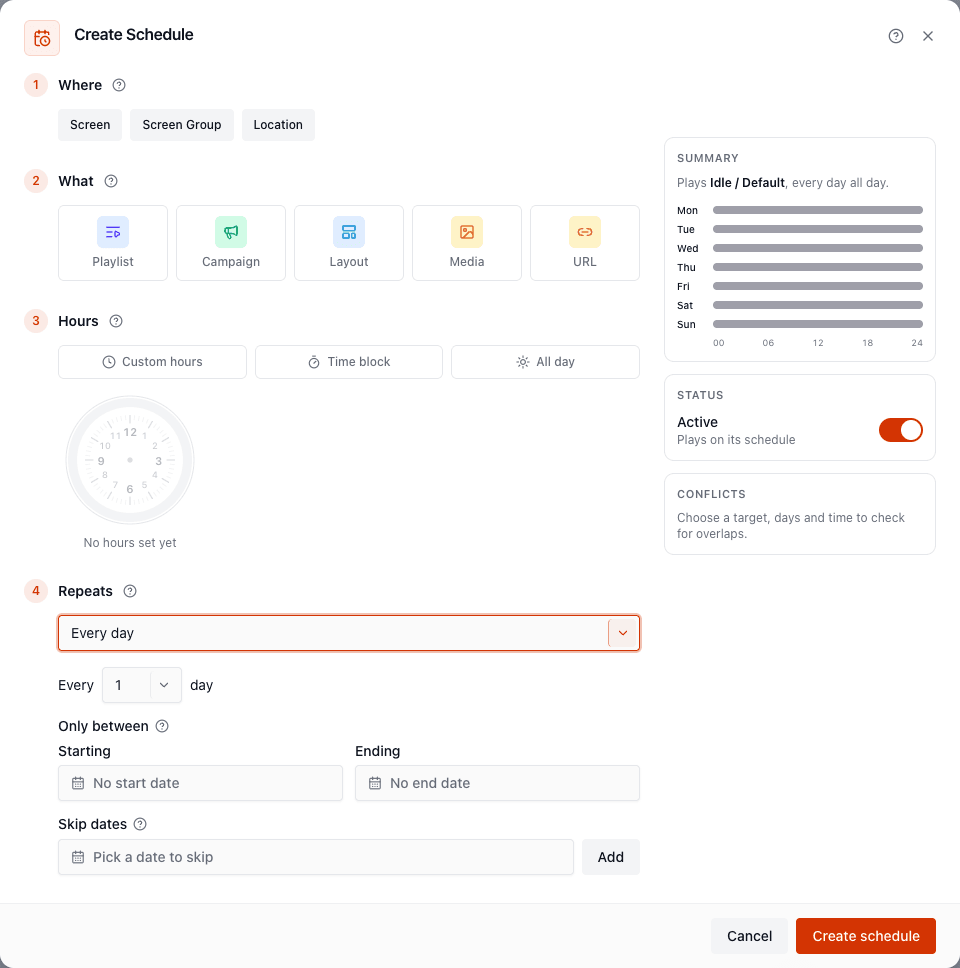This screenshot has width=960, height=968.
Task: Click the Pick a date to skip field
Action: (315, 857)
